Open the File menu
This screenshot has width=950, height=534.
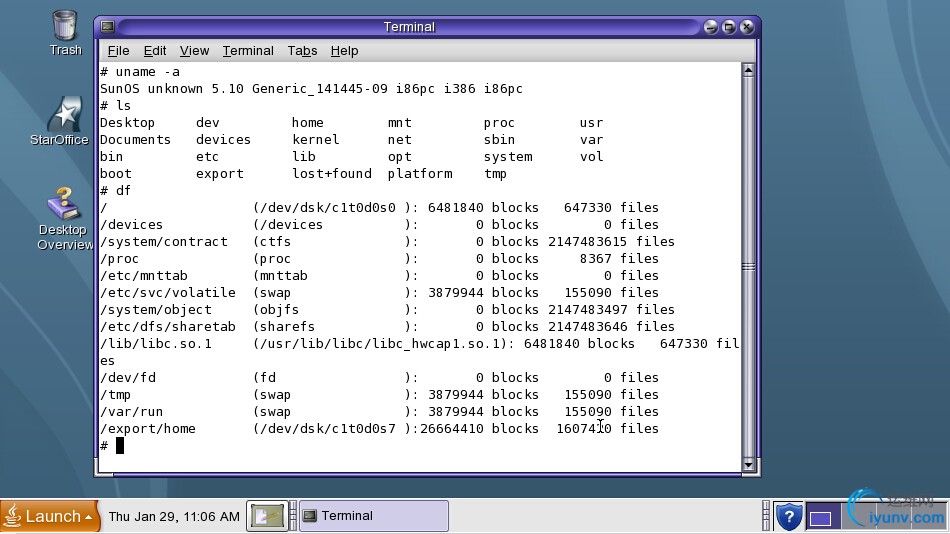pos(118,51)
